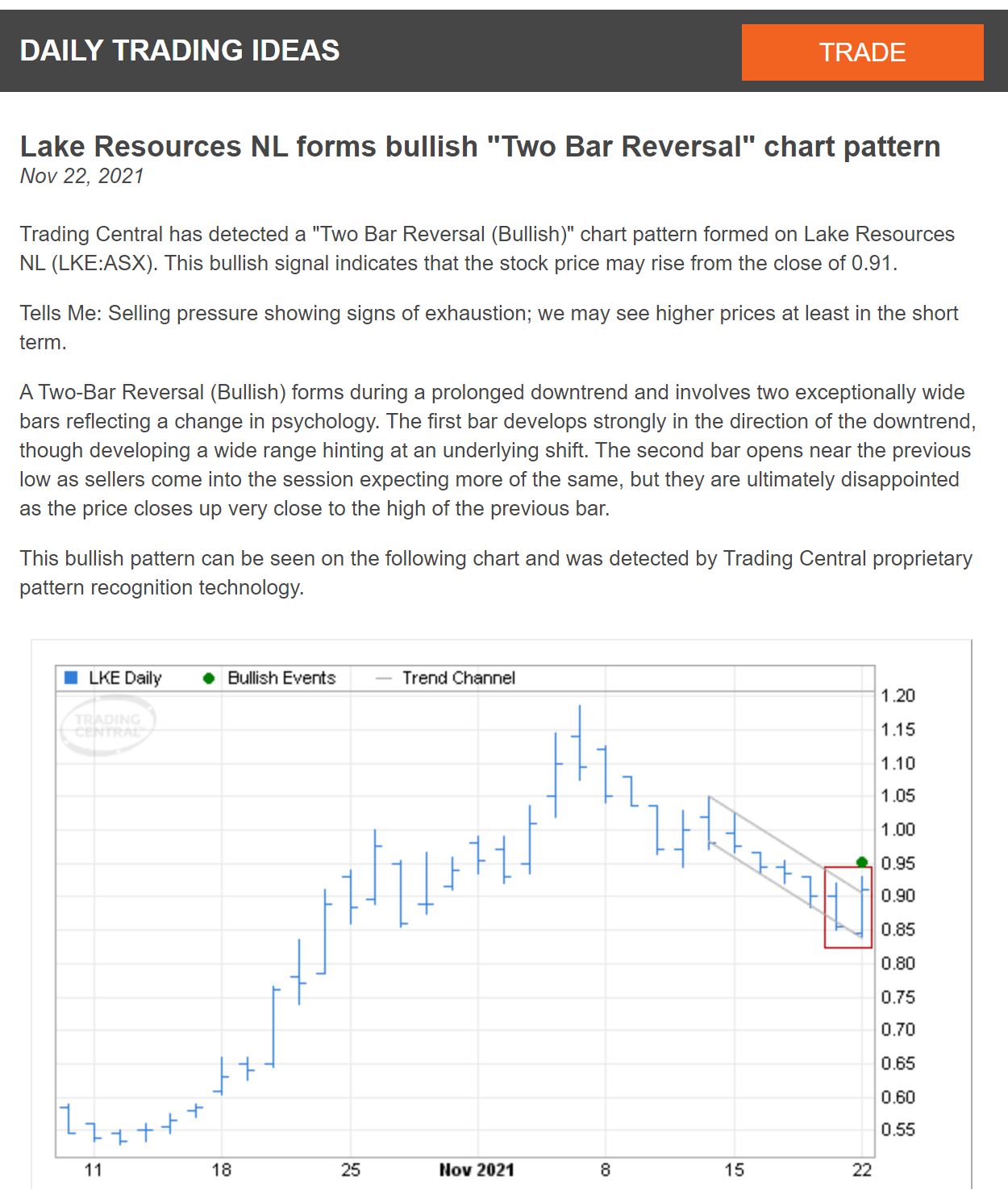This screenshot has width=1008, height=1189.
Task: Click the 0.85 price axis label
Action: [x=898, y=929]
